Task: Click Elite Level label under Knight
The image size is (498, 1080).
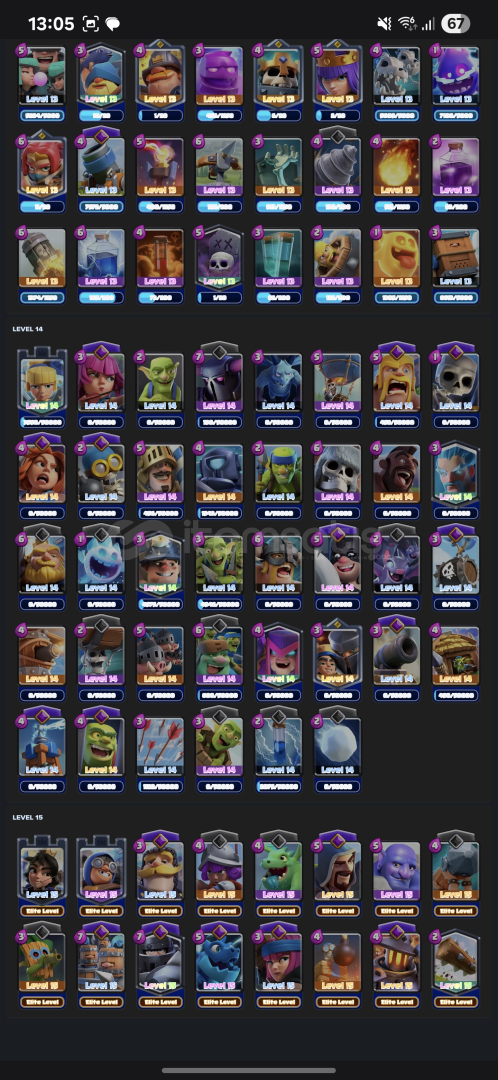Action: (160, 911)
